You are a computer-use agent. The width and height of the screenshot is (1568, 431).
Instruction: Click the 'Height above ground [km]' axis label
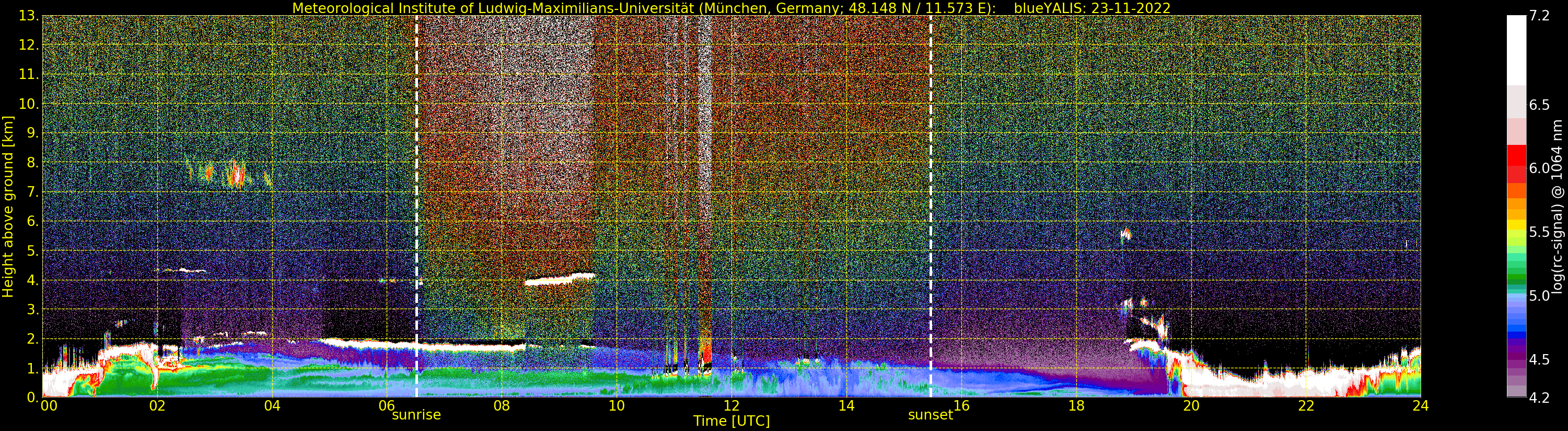pos(8,207)
